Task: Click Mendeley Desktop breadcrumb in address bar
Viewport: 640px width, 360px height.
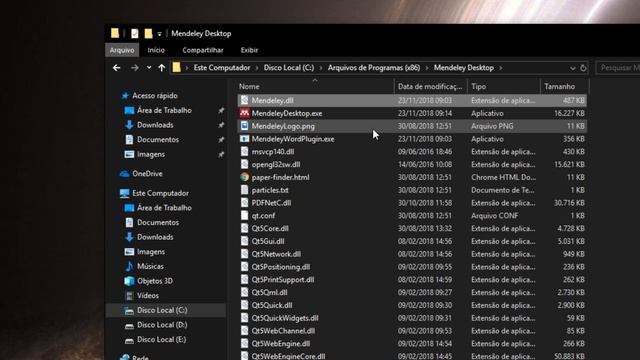Action: coord(464,68)
